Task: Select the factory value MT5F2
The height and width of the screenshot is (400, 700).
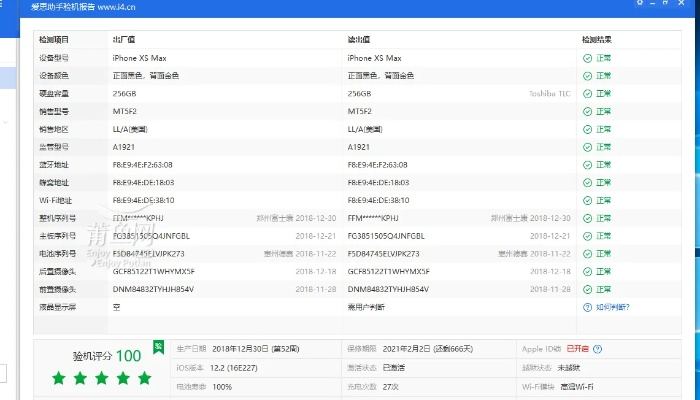Action: point(125,111)
